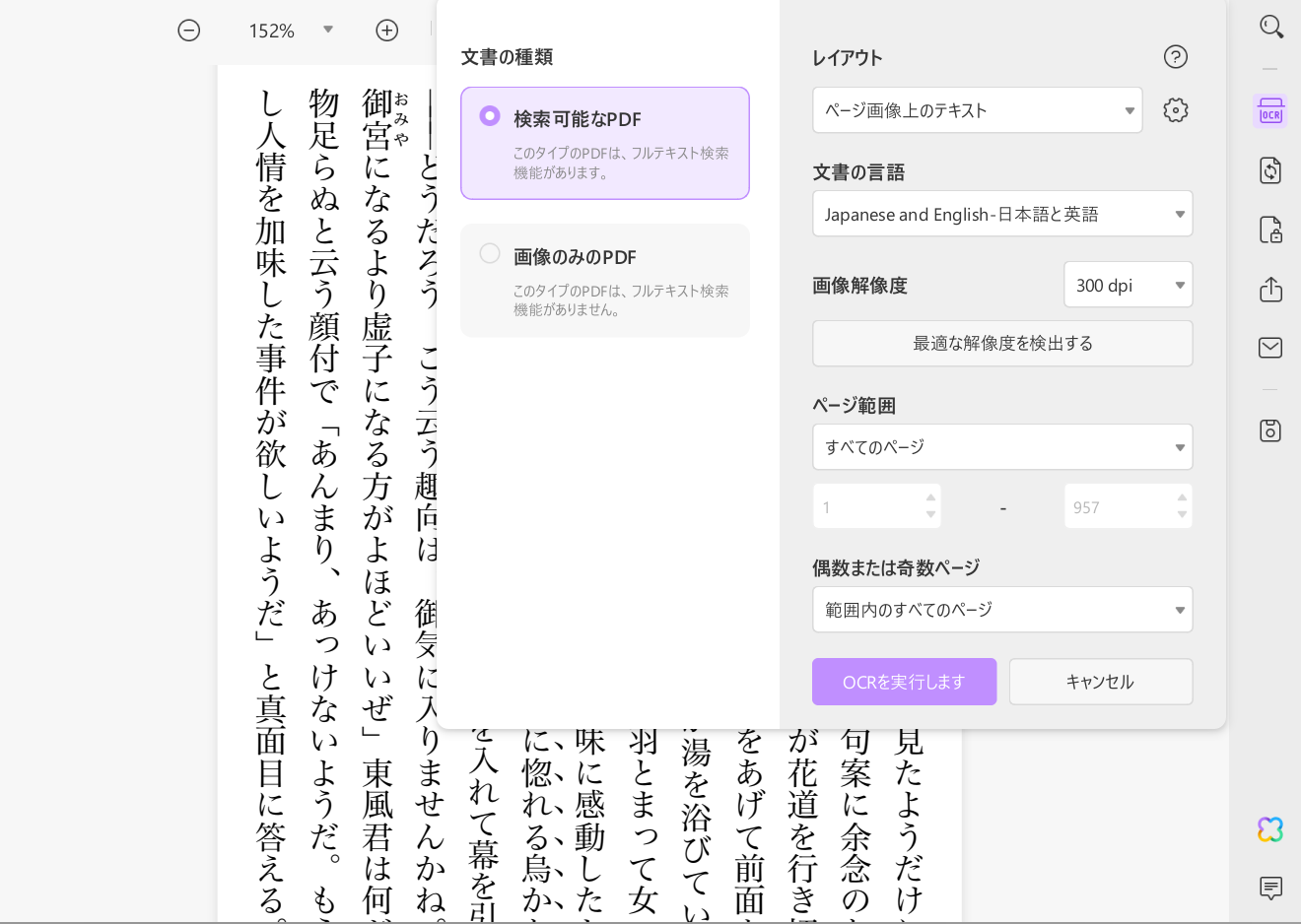Screen dimensions: 1301x924
Task: Open the 300 dpi resolution dropdown
Action: (1129, 285)
